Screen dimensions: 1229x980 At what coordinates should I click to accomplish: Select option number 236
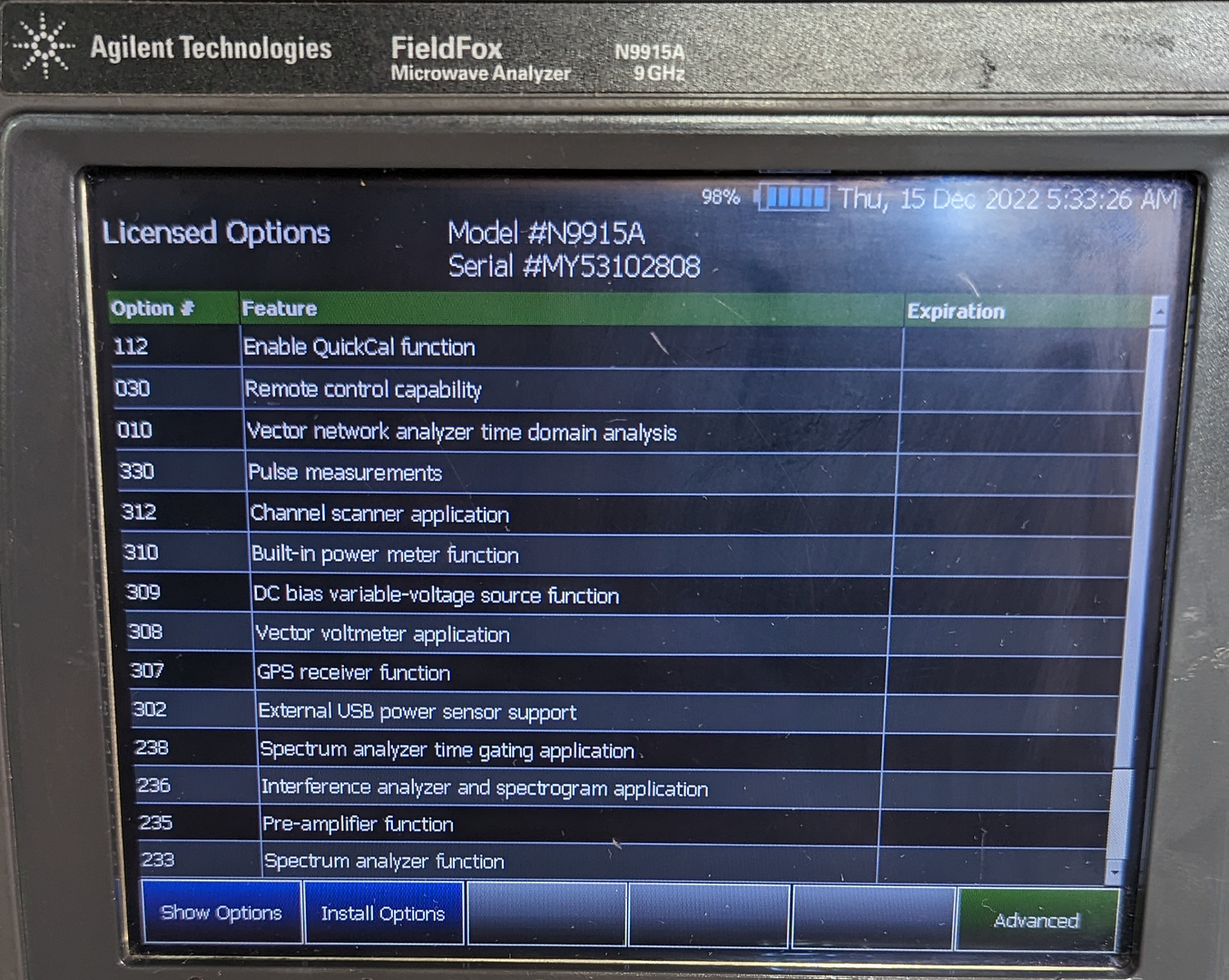153,785
